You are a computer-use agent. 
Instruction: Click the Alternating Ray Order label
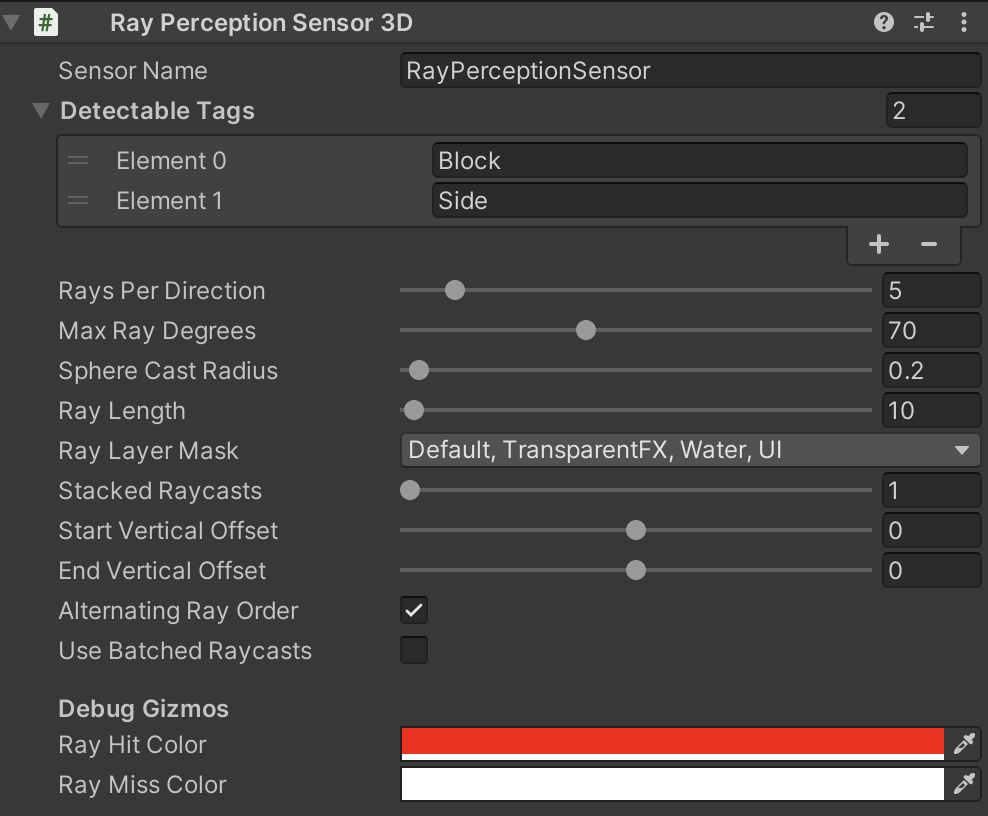pyautogui.click(x=178, y=611)
